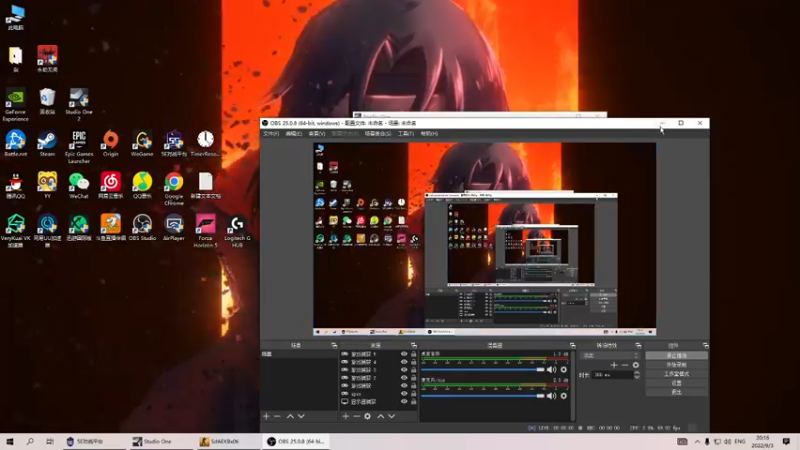Viewport: 800px width, 450px height.
Task: Select the Steam desktop icon
Action: pos(47,143)
